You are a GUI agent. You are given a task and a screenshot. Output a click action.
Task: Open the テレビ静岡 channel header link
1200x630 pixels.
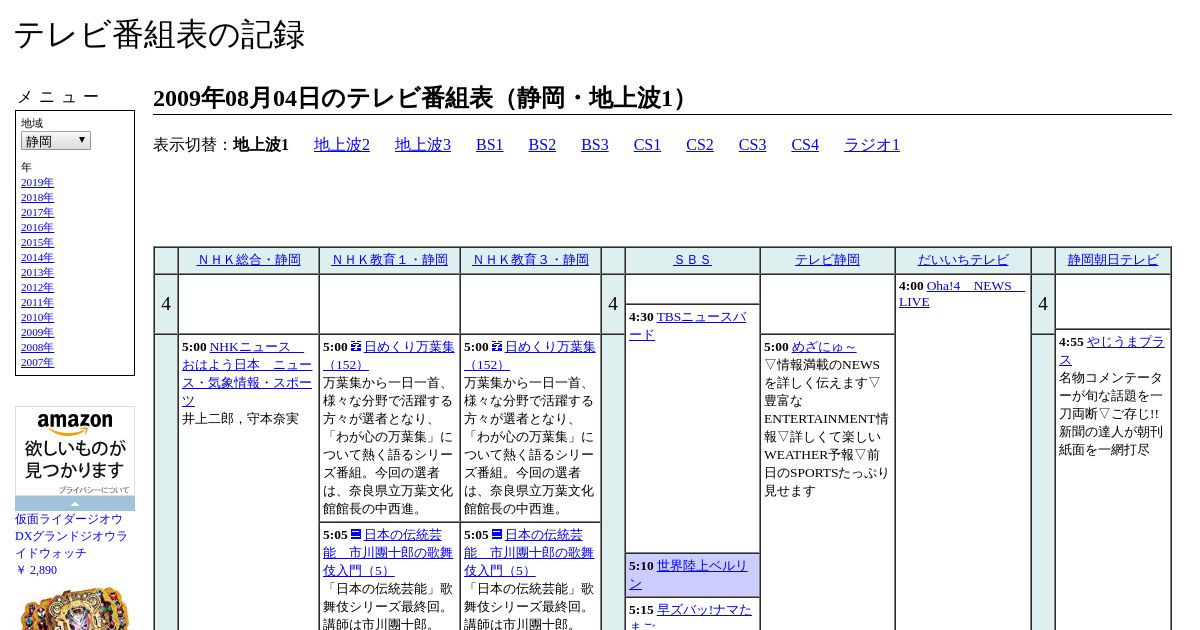tap(827, 260)
